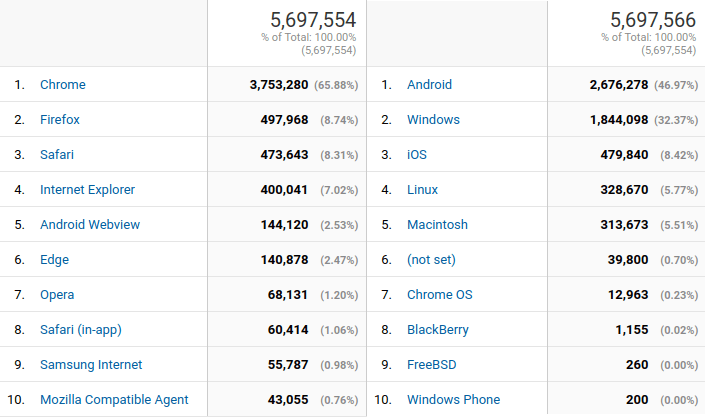Open the Opera browser link

[x=57, y=295]
